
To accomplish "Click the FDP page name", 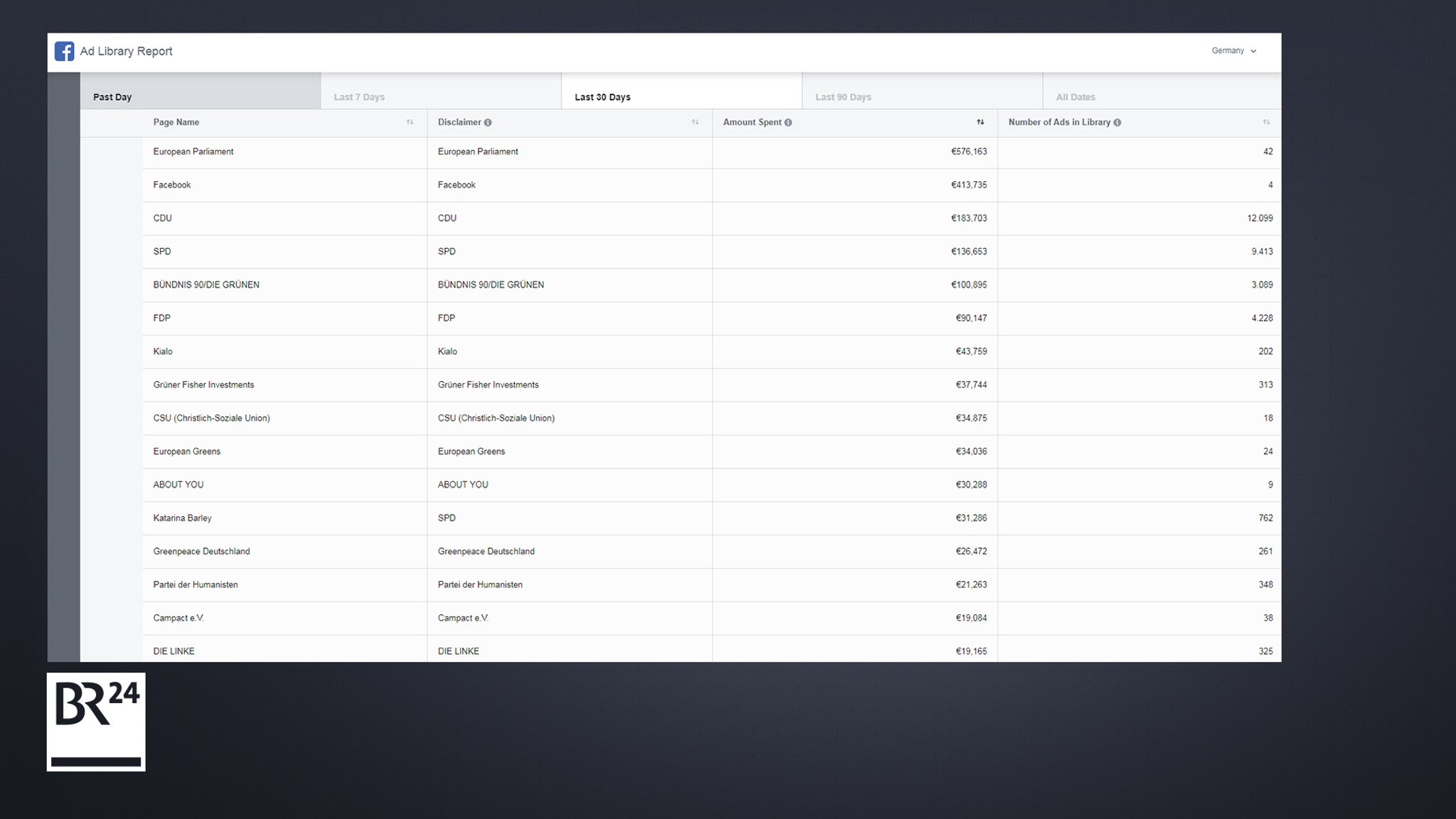I will point(162,318).
